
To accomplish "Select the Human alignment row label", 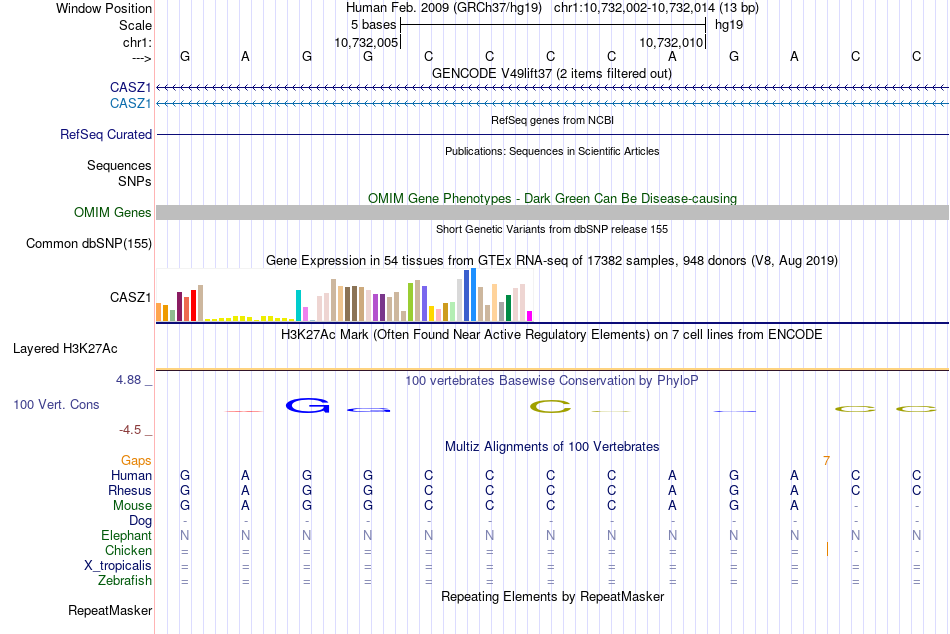I will click(131, 476).
